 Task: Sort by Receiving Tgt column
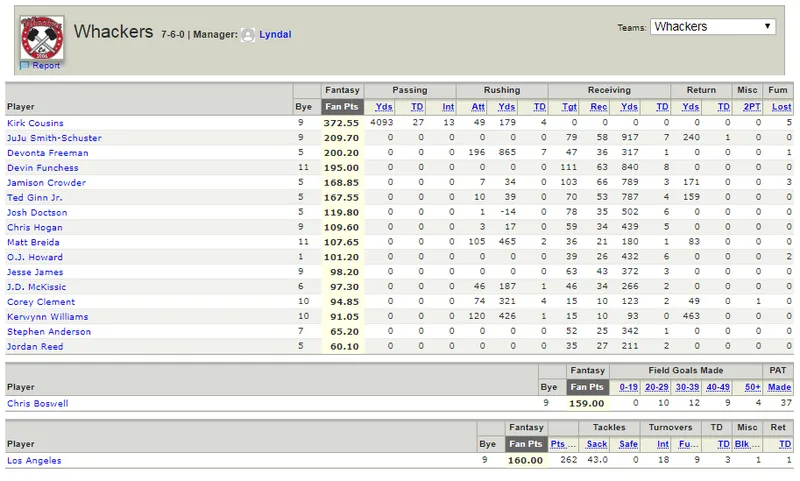click(569, 107)
